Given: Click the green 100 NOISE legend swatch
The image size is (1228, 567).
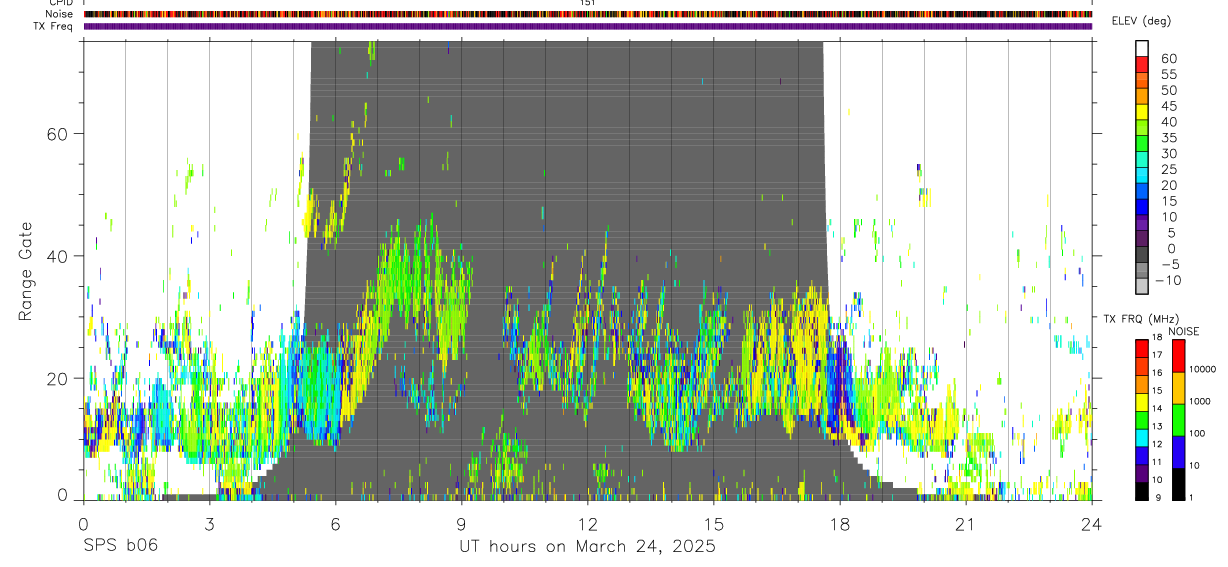Looking at the screenshot, I should pos(1179,420).
